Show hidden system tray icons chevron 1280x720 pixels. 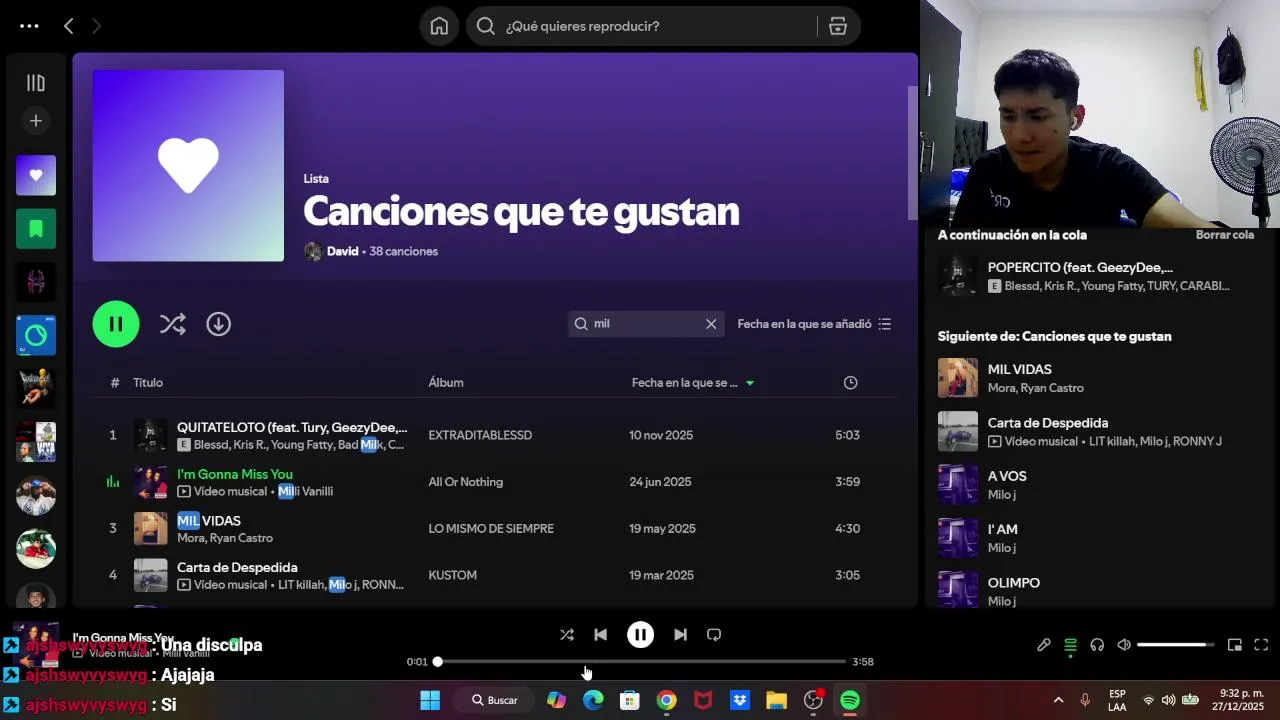coord(1058,700)
